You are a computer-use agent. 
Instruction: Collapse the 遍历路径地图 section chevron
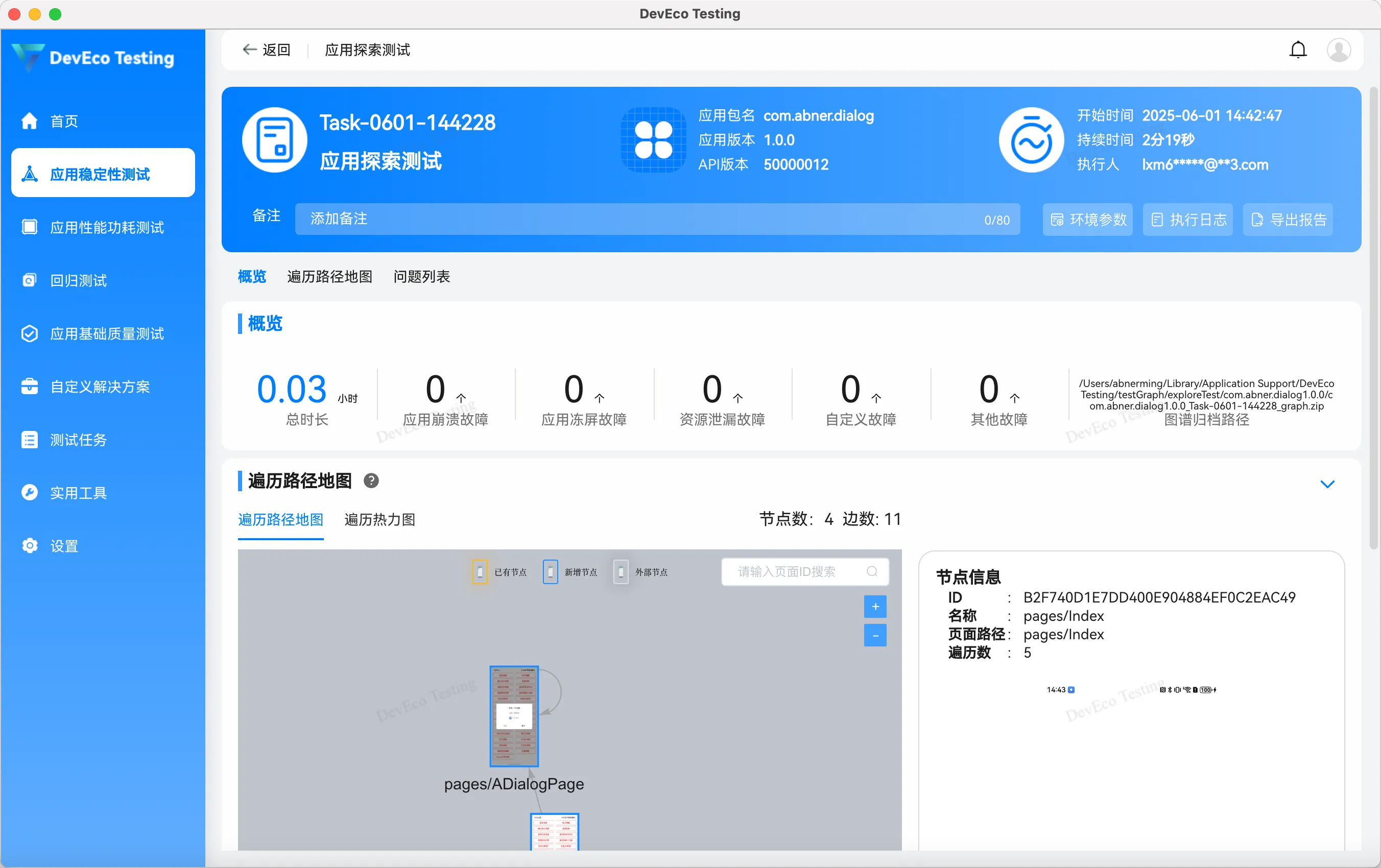pos(1327,484)
